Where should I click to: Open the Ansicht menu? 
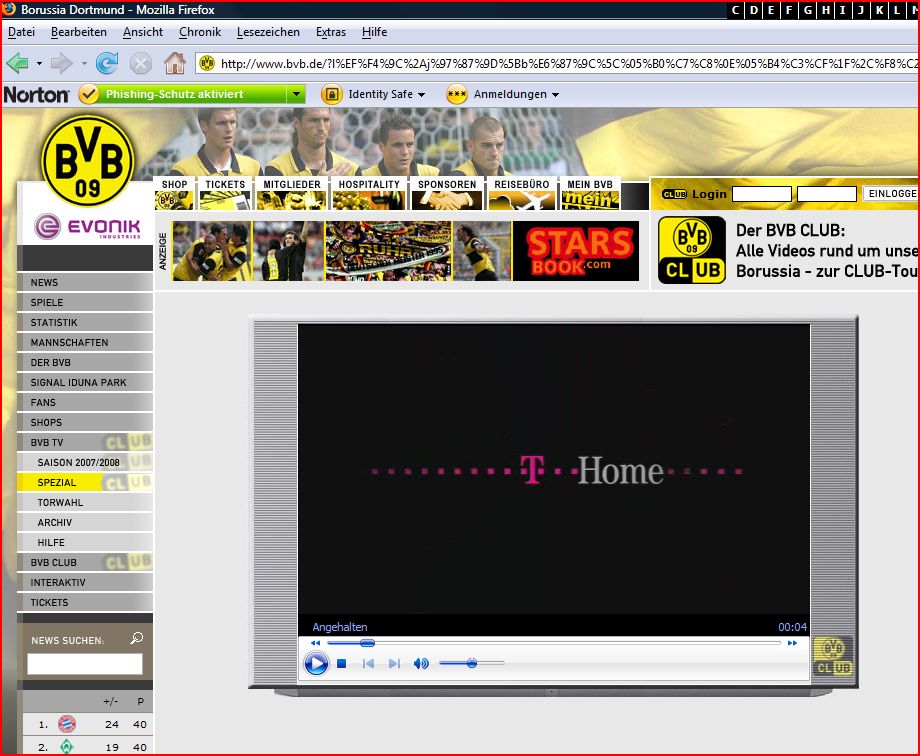pos(143,32)
